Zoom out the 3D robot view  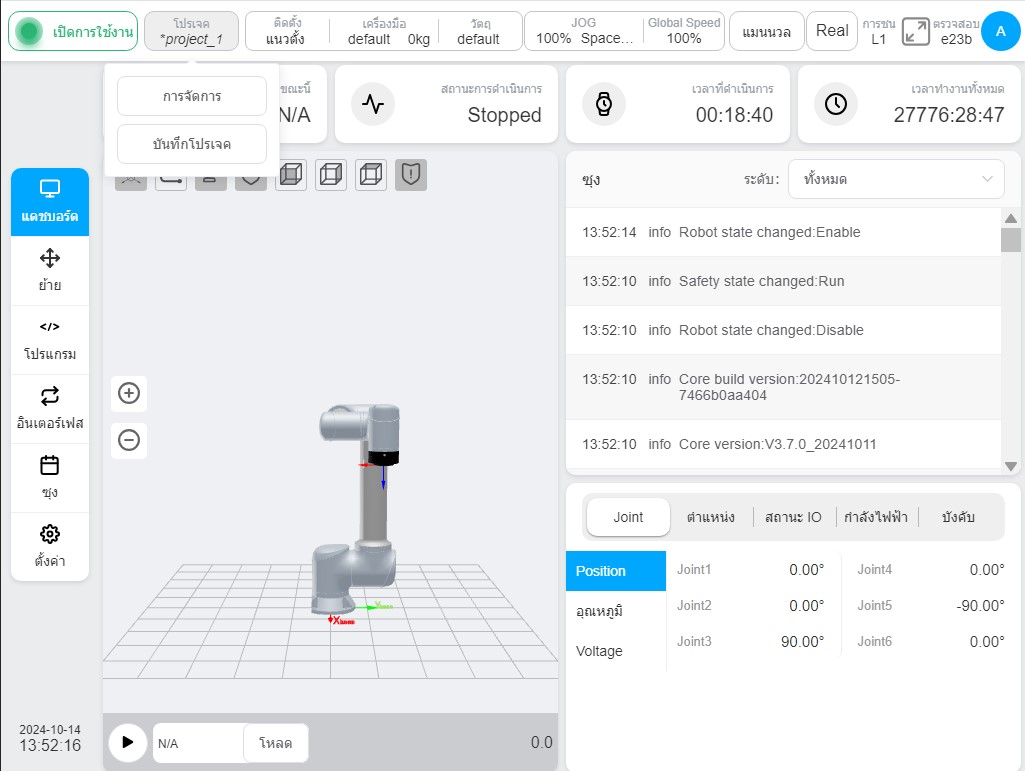coord(129,440)
